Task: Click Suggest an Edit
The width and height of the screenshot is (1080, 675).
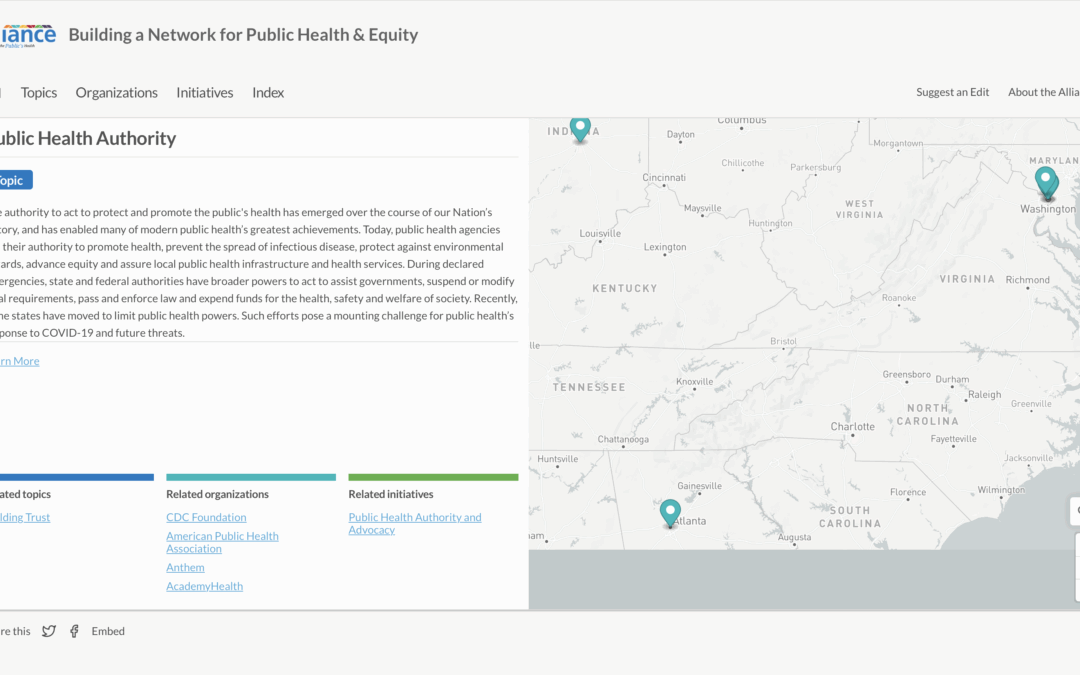Action: coord(952,92)
